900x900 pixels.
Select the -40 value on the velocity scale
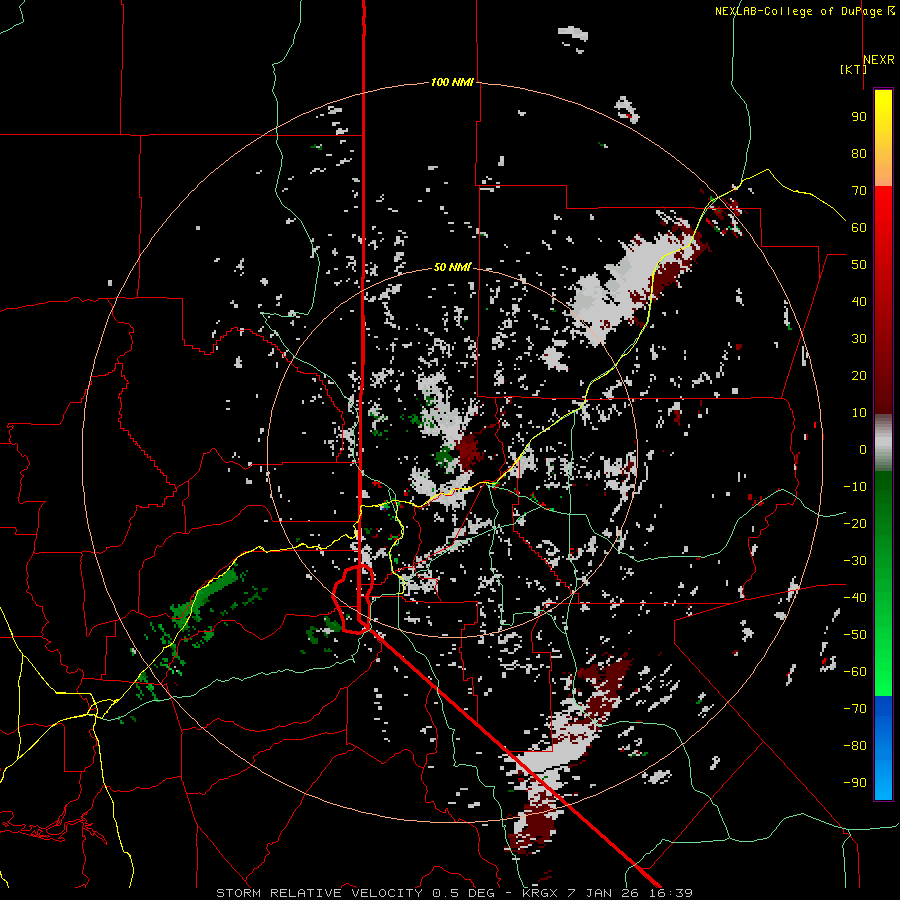click(x=855, y=598)
